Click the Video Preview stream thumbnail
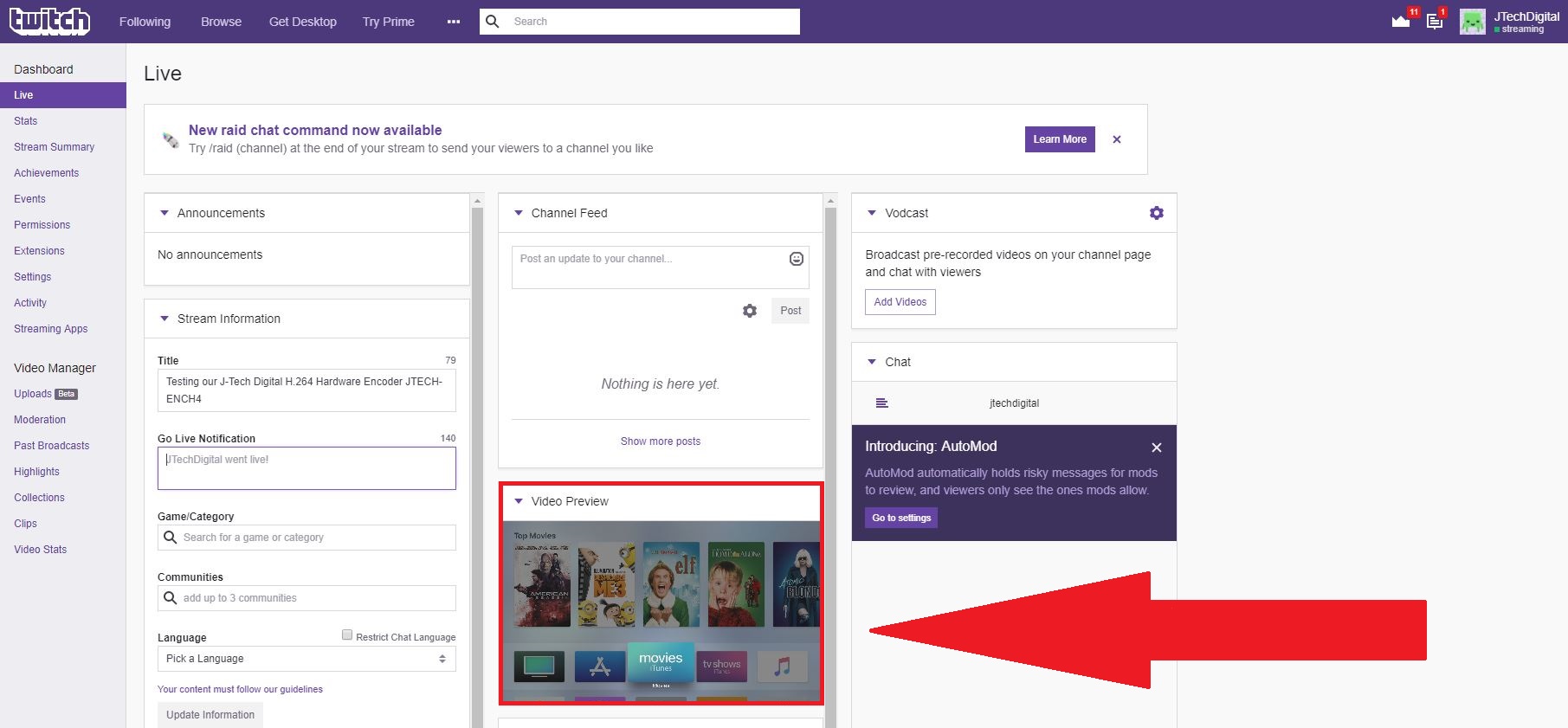 661,611
